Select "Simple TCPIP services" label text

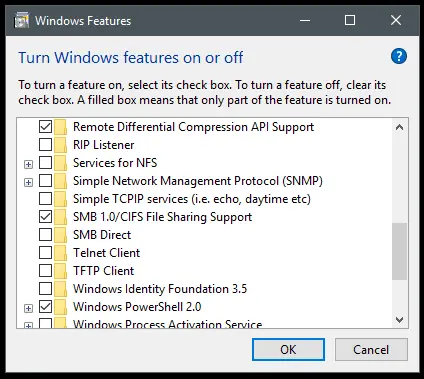(192, 199)
